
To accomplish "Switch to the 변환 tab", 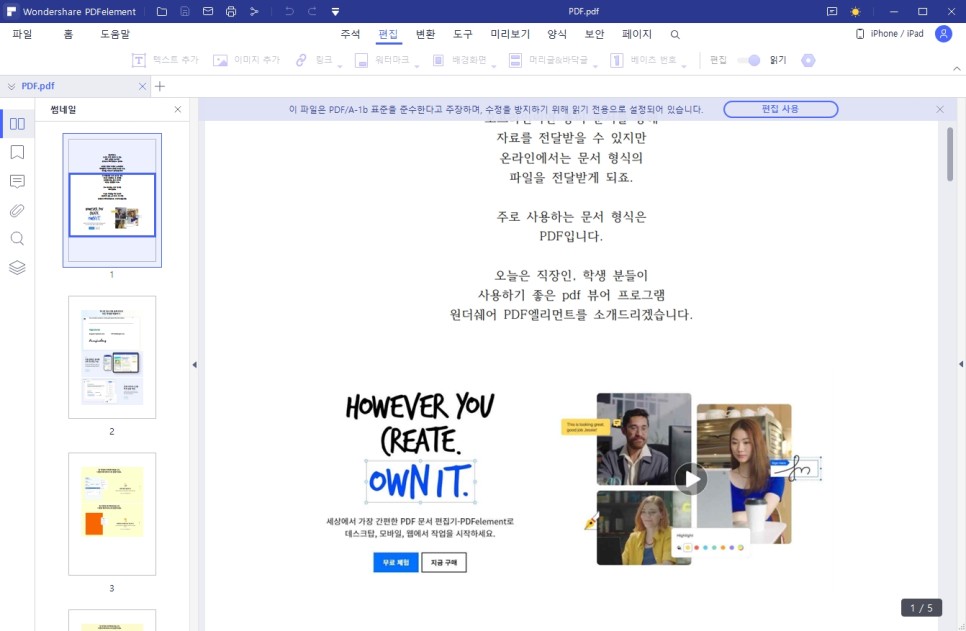I will (x=426, y=34).
